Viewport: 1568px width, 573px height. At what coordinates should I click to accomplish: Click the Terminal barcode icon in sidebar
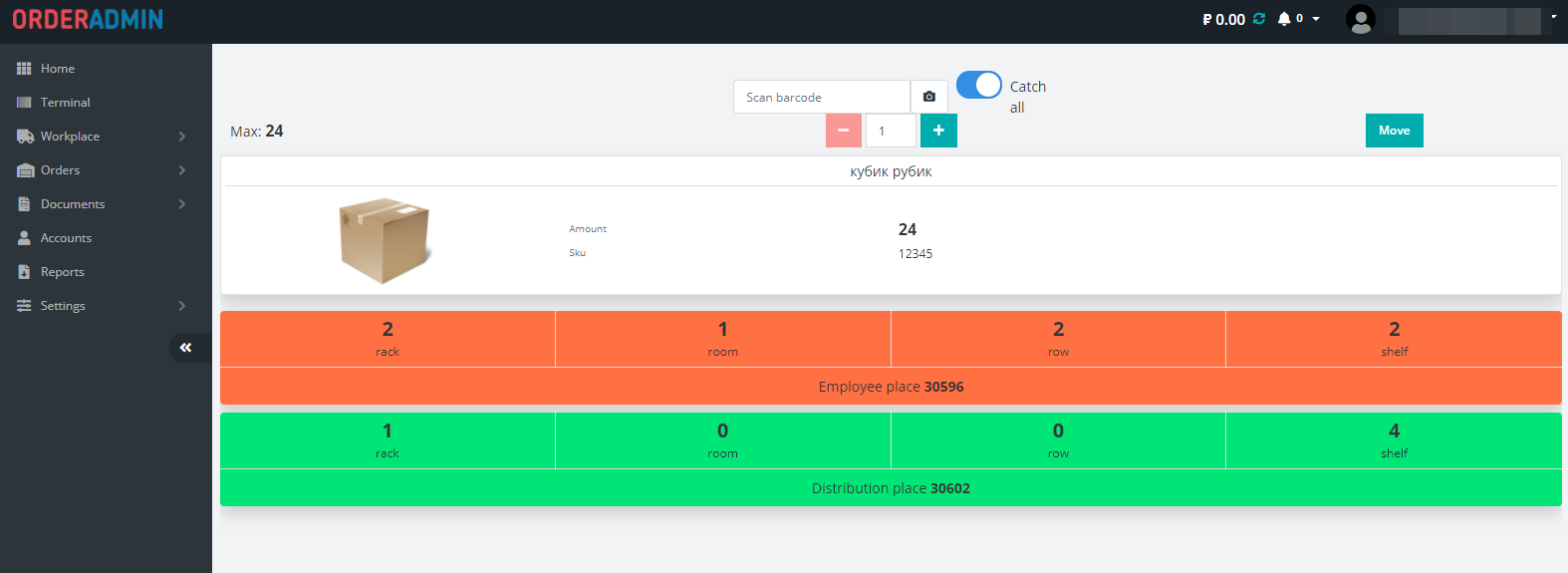[x=24, y=103]
